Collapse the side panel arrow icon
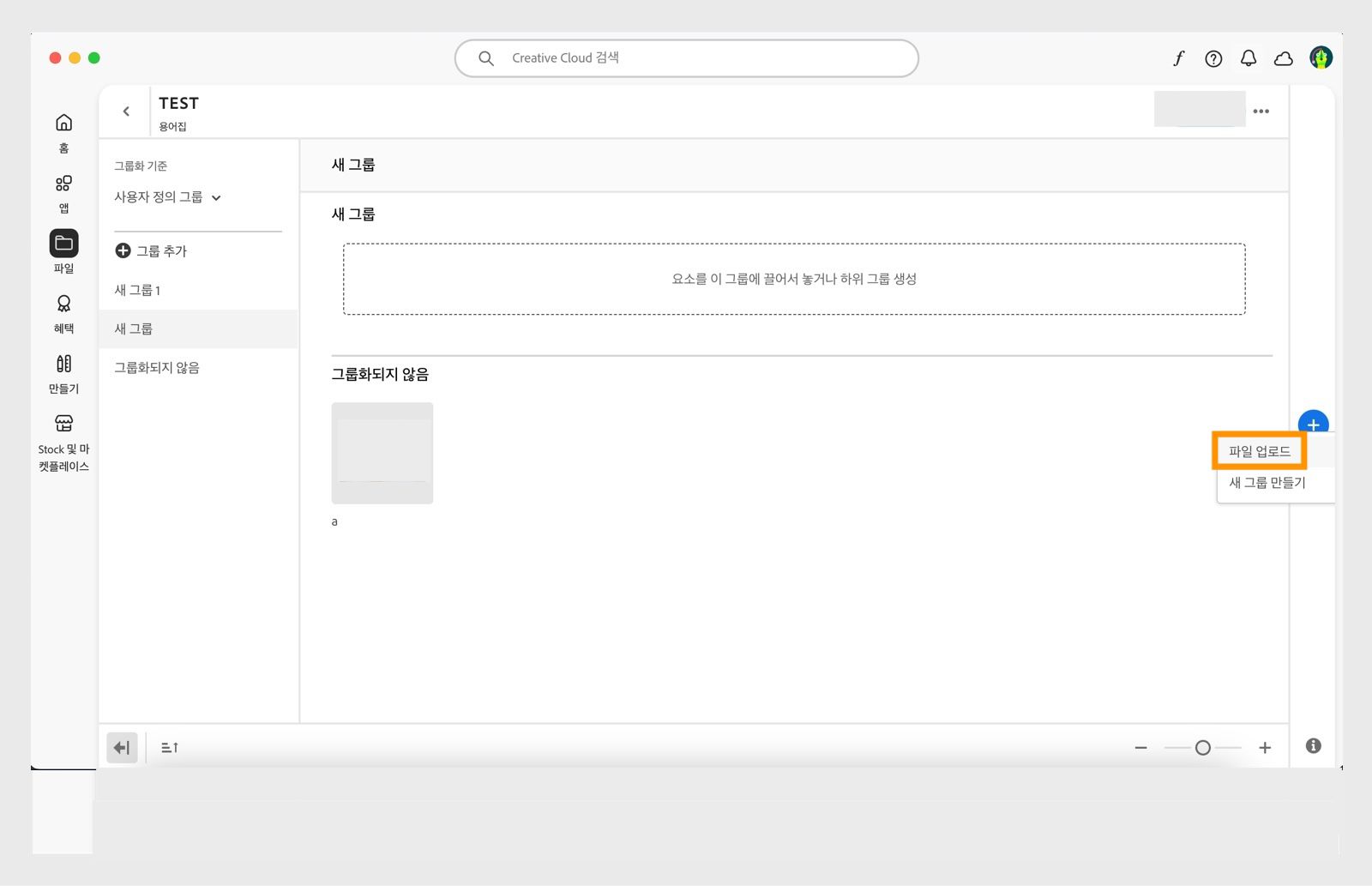Image resolution: width=1372 pixels, height=886 pixels. 122,748
